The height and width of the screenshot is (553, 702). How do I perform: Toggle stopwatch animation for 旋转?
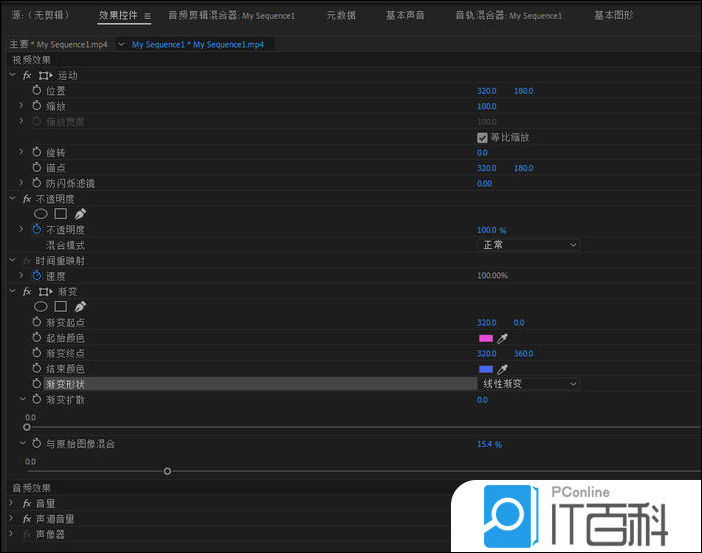pyautogui.click(x=37, y=152)
